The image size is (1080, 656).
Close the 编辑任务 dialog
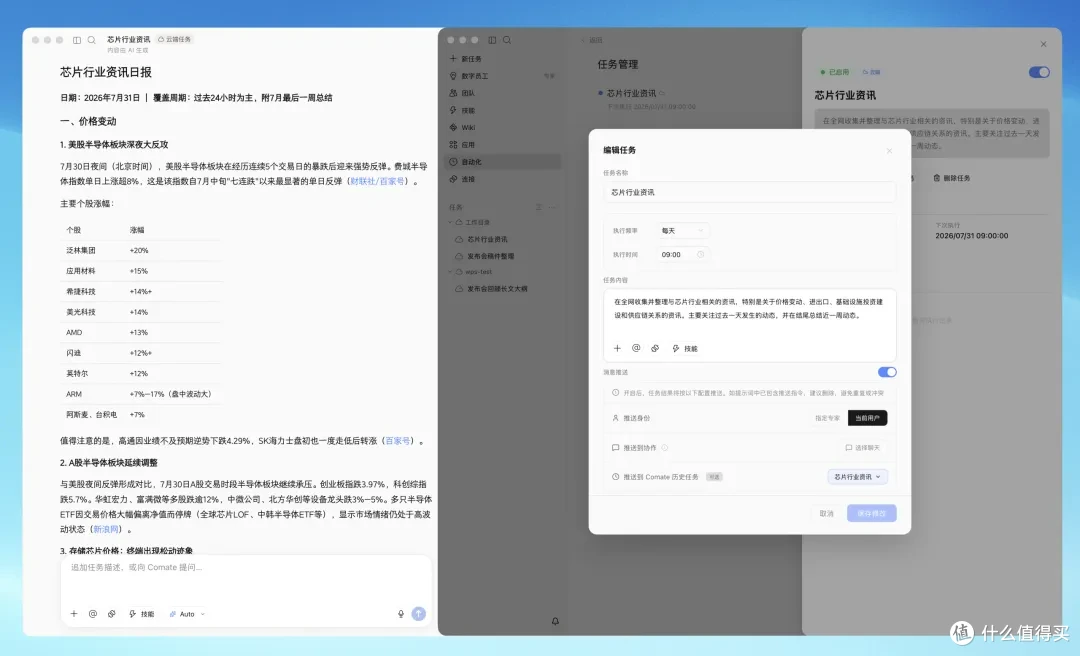point(889,150)
